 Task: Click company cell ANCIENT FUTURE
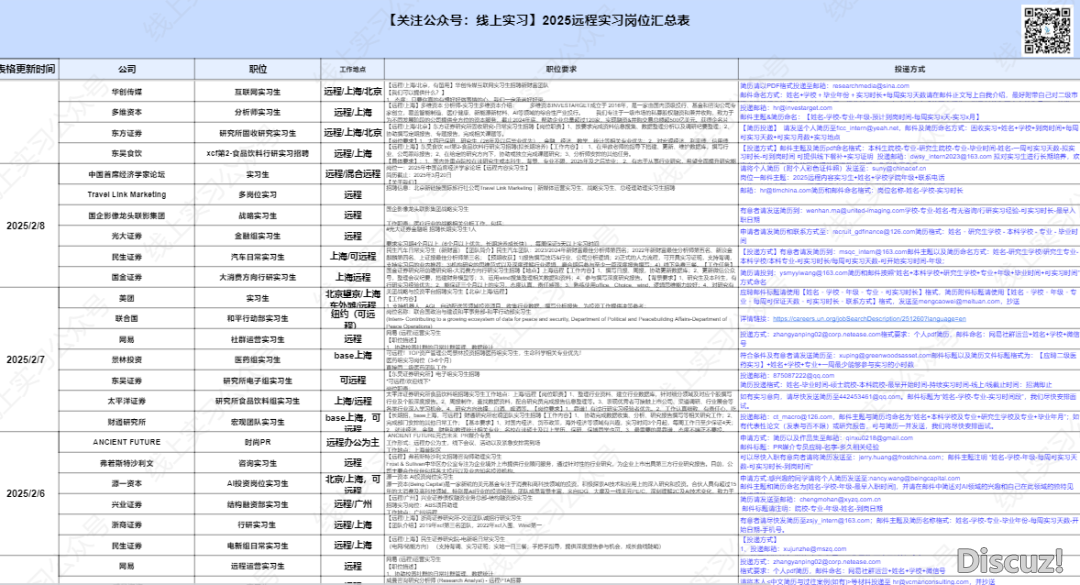127,442
